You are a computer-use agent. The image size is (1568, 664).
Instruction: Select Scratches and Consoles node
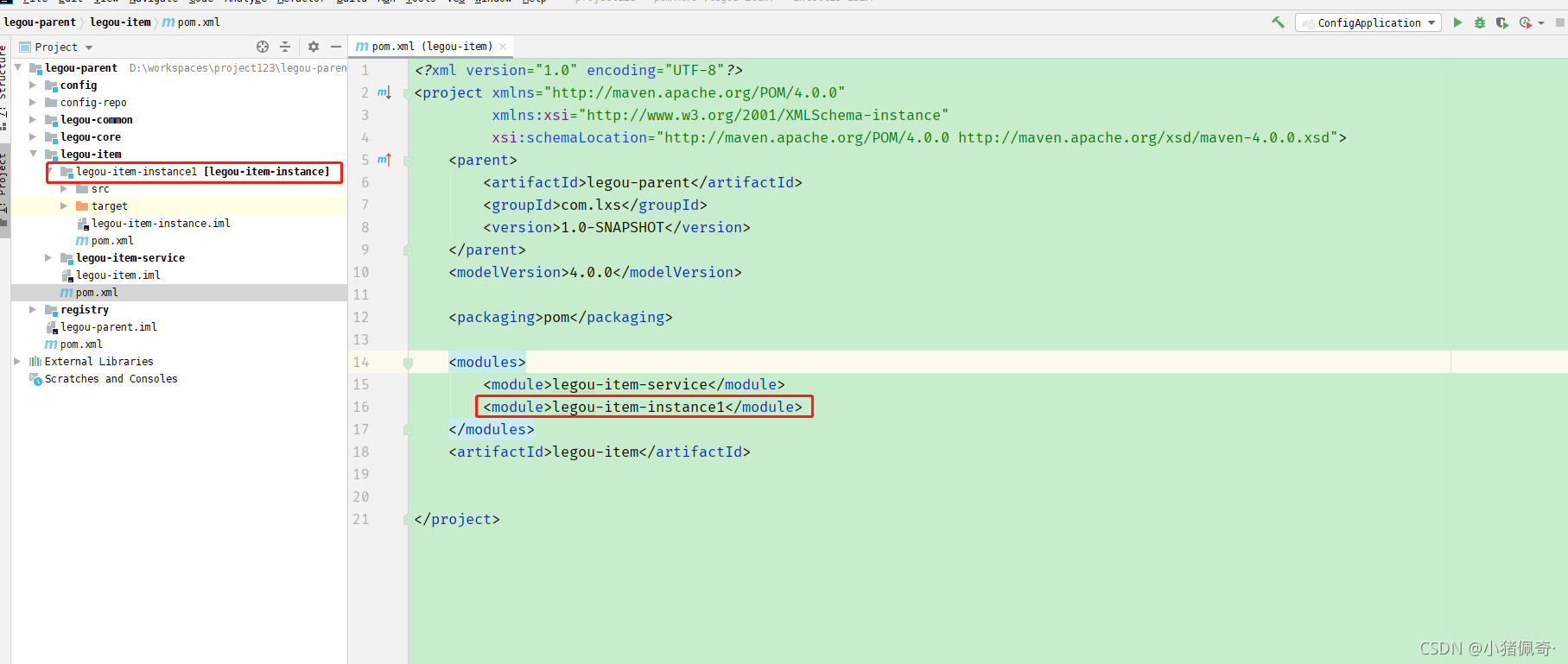[111, 378]
